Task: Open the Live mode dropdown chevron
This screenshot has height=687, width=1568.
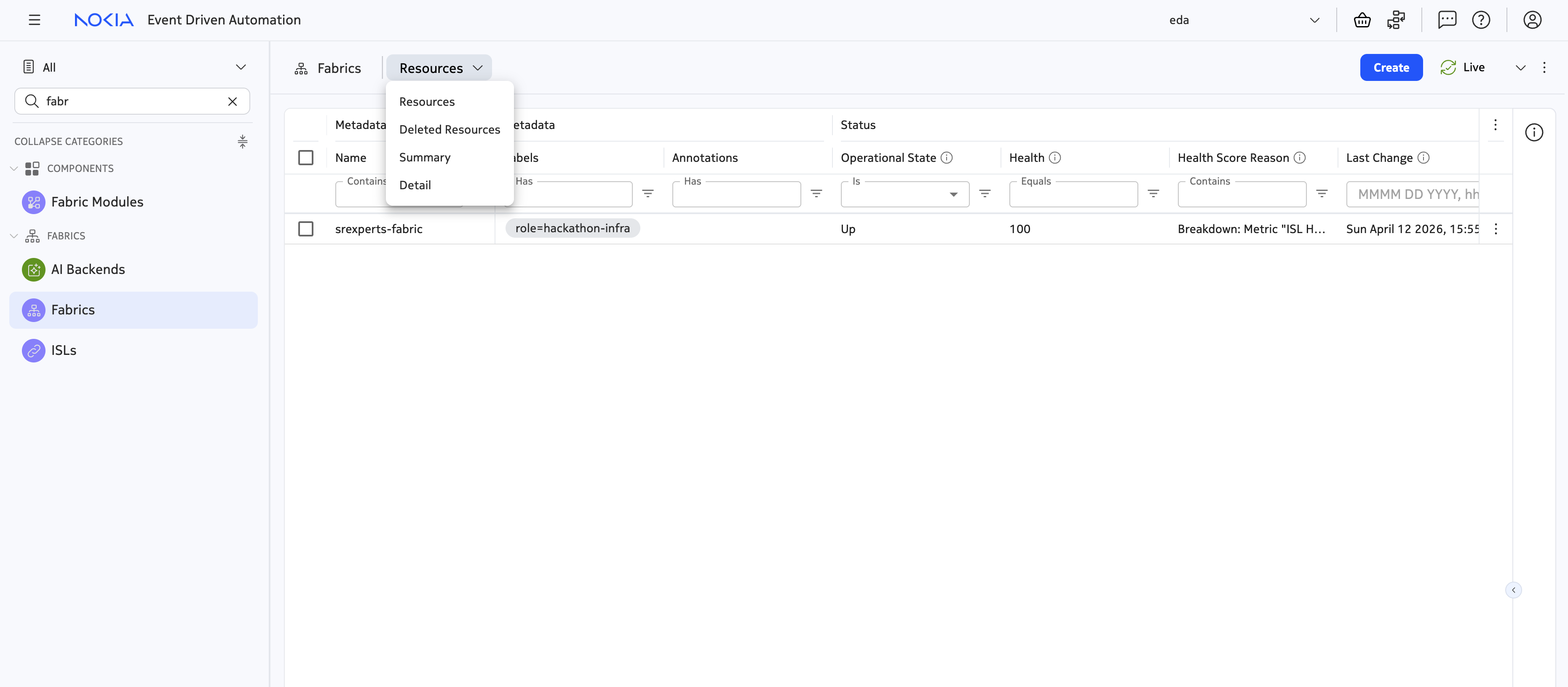Action: (x=1520, y=67)
